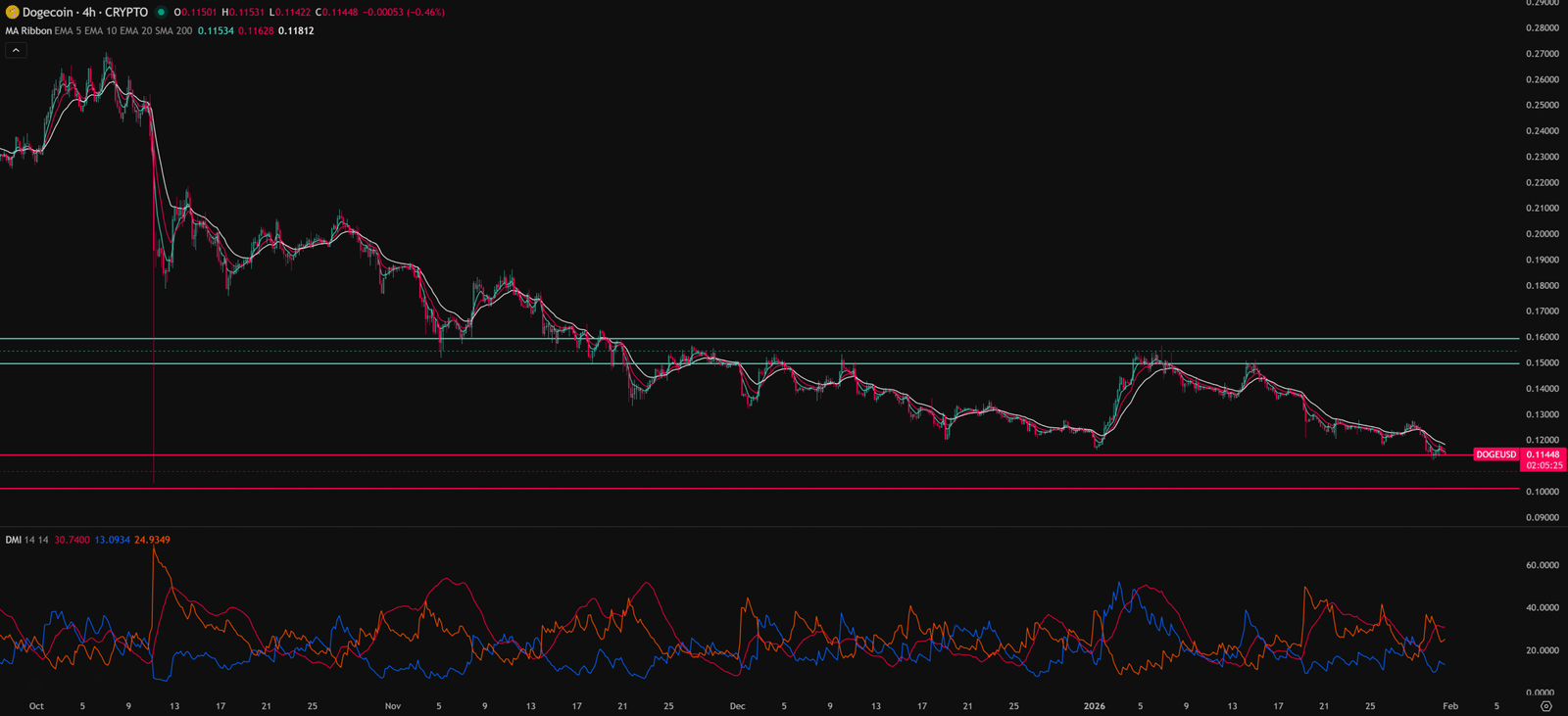This screenshot has height=716, width=1568.
Task: Click the Dogecoin coin logo icon
Action: click(12, 13)
